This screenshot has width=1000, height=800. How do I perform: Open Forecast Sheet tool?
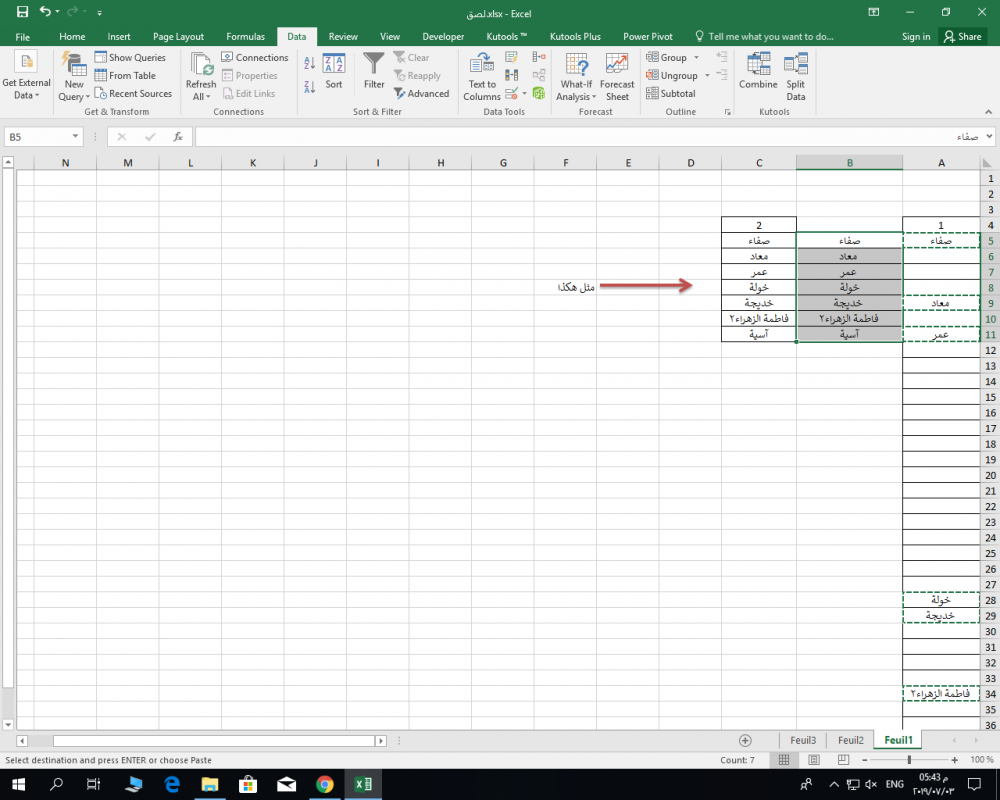point(617,76)
